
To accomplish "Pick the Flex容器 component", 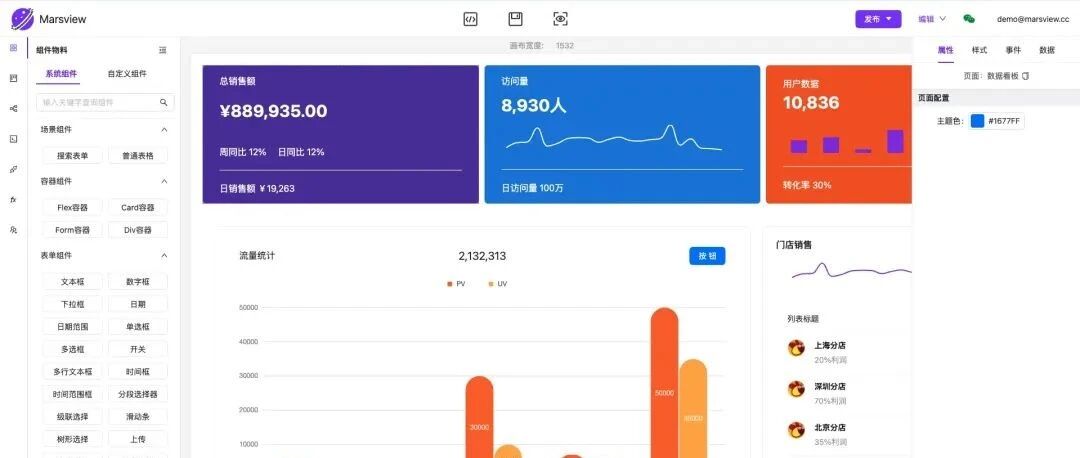I will (x=72, y=207).
